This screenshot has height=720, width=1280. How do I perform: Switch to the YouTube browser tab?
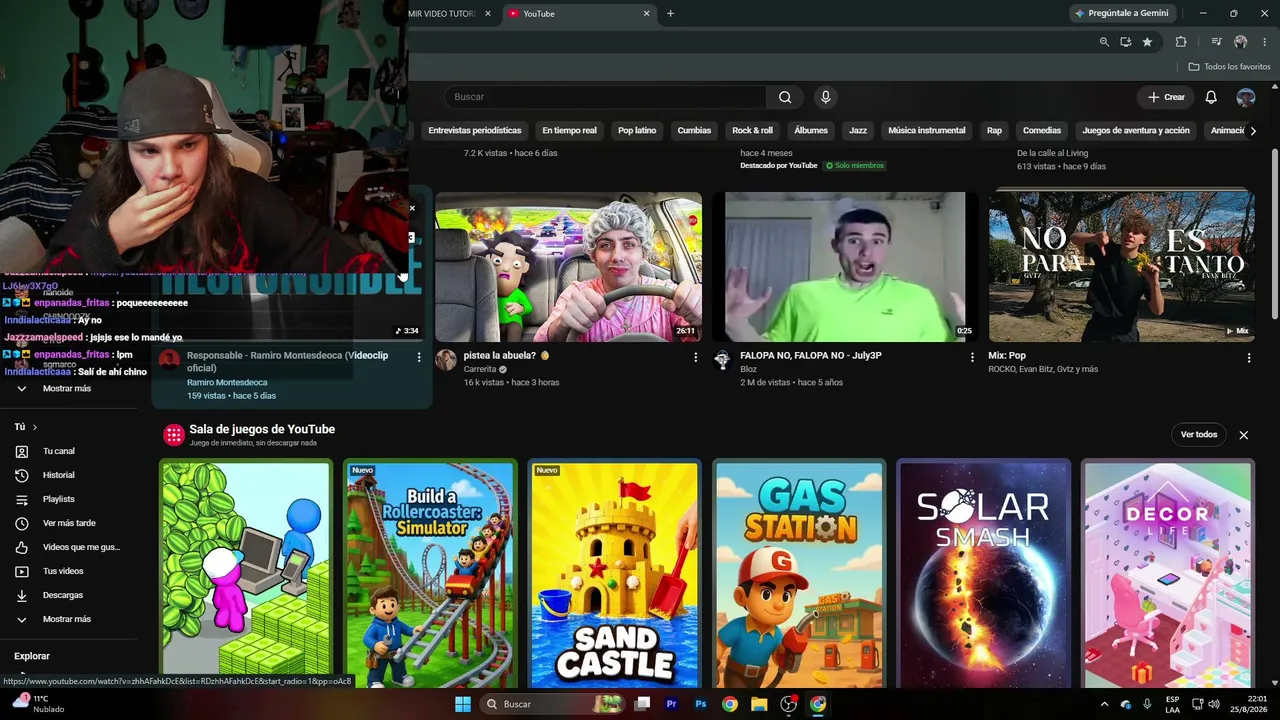click(579, 14)
